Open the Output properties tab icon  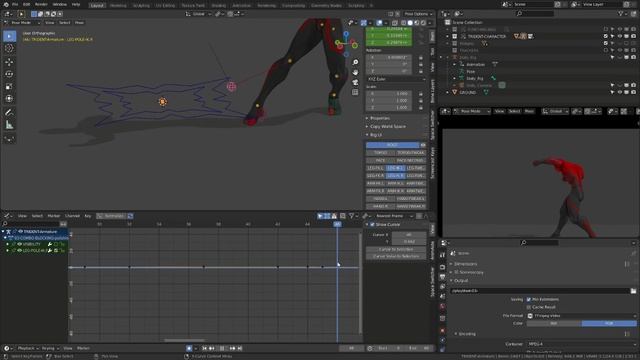click(x=442, y=277)
